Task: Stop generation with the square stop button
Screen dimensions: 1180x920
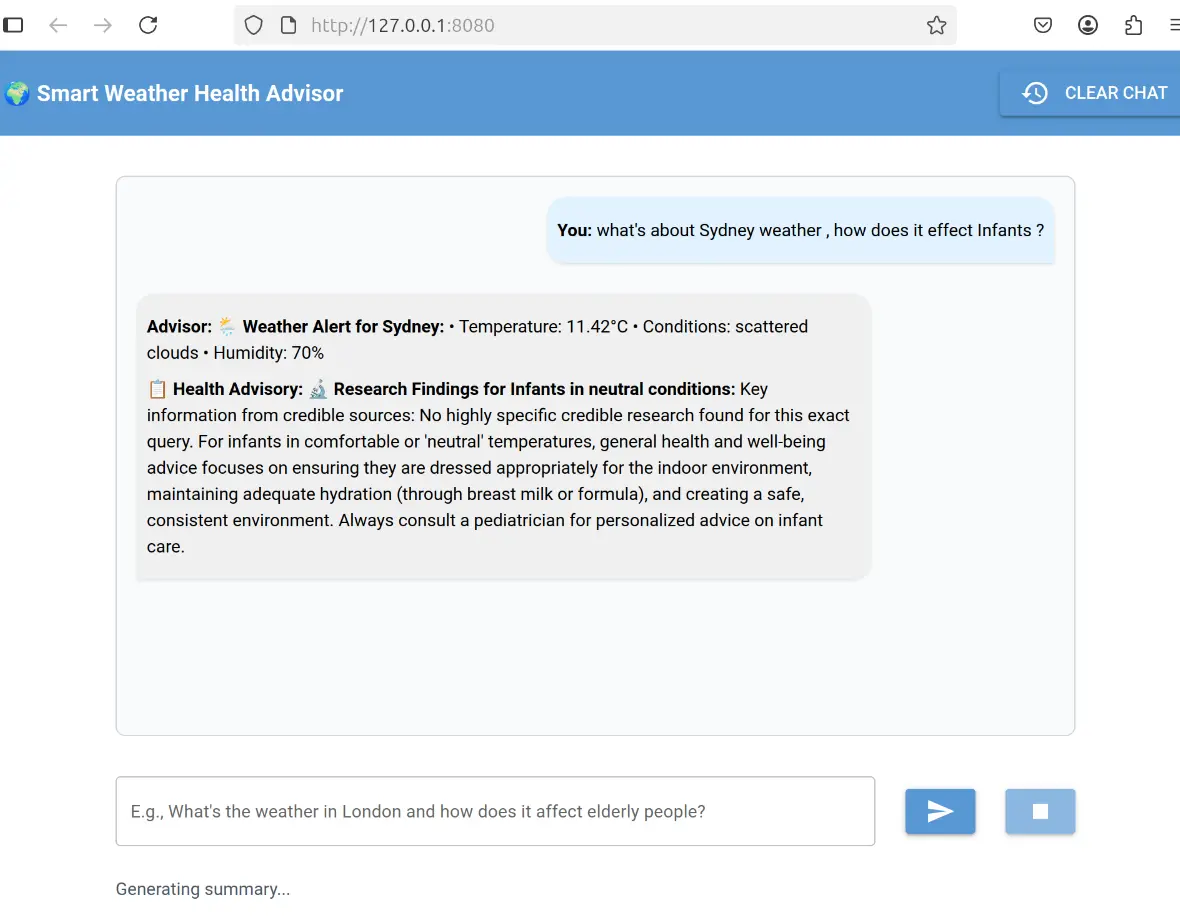Action: pyautogui.click(x=1040, y=811)
